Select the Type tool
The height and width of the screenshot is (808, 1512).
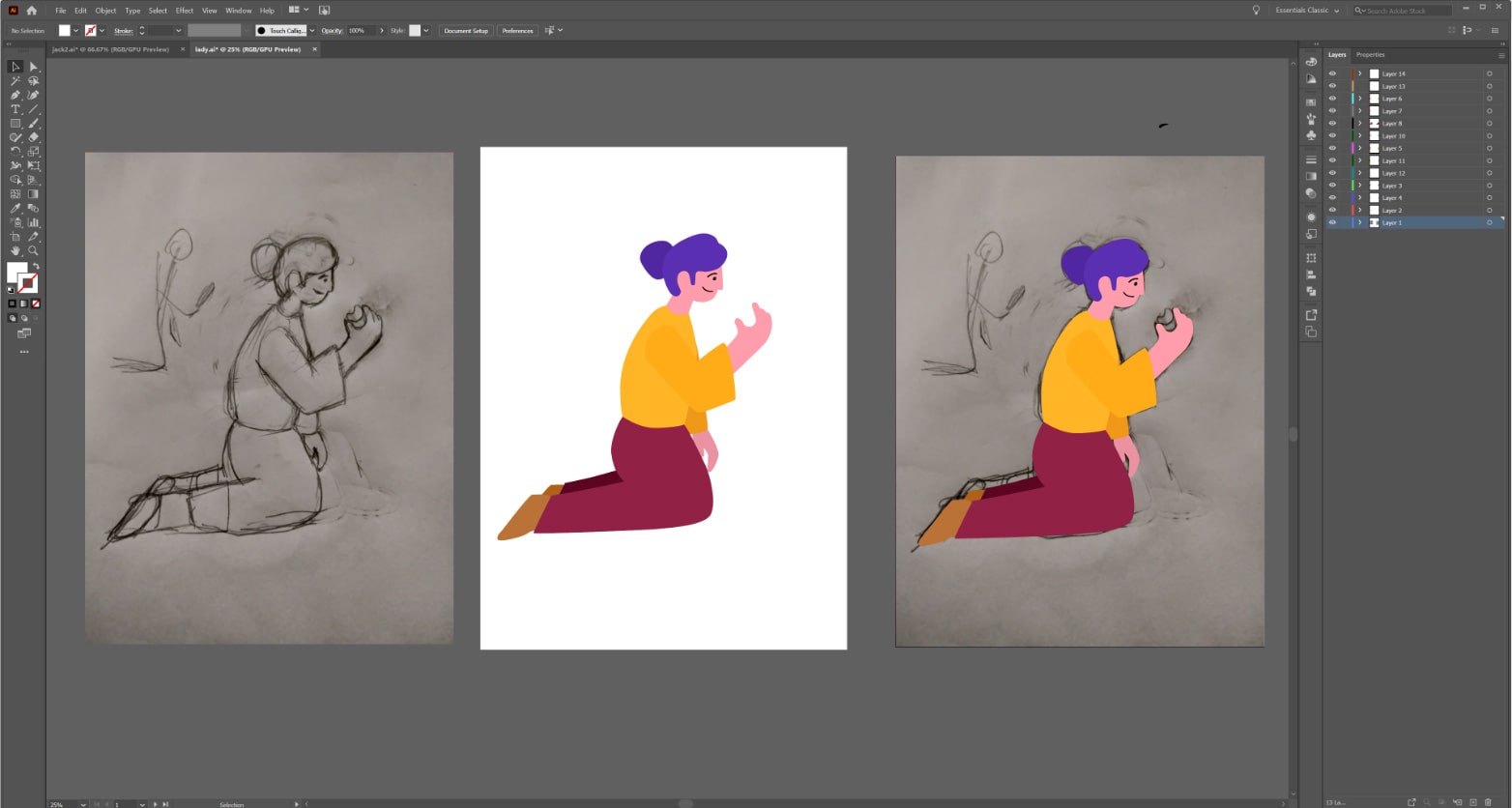click(15, 109)
